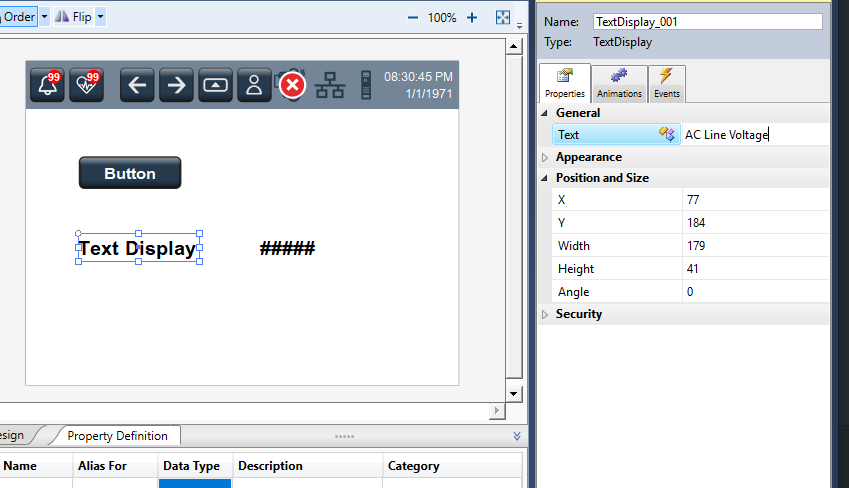Click the X value field showing 77
849x488 pixels.
755,200
